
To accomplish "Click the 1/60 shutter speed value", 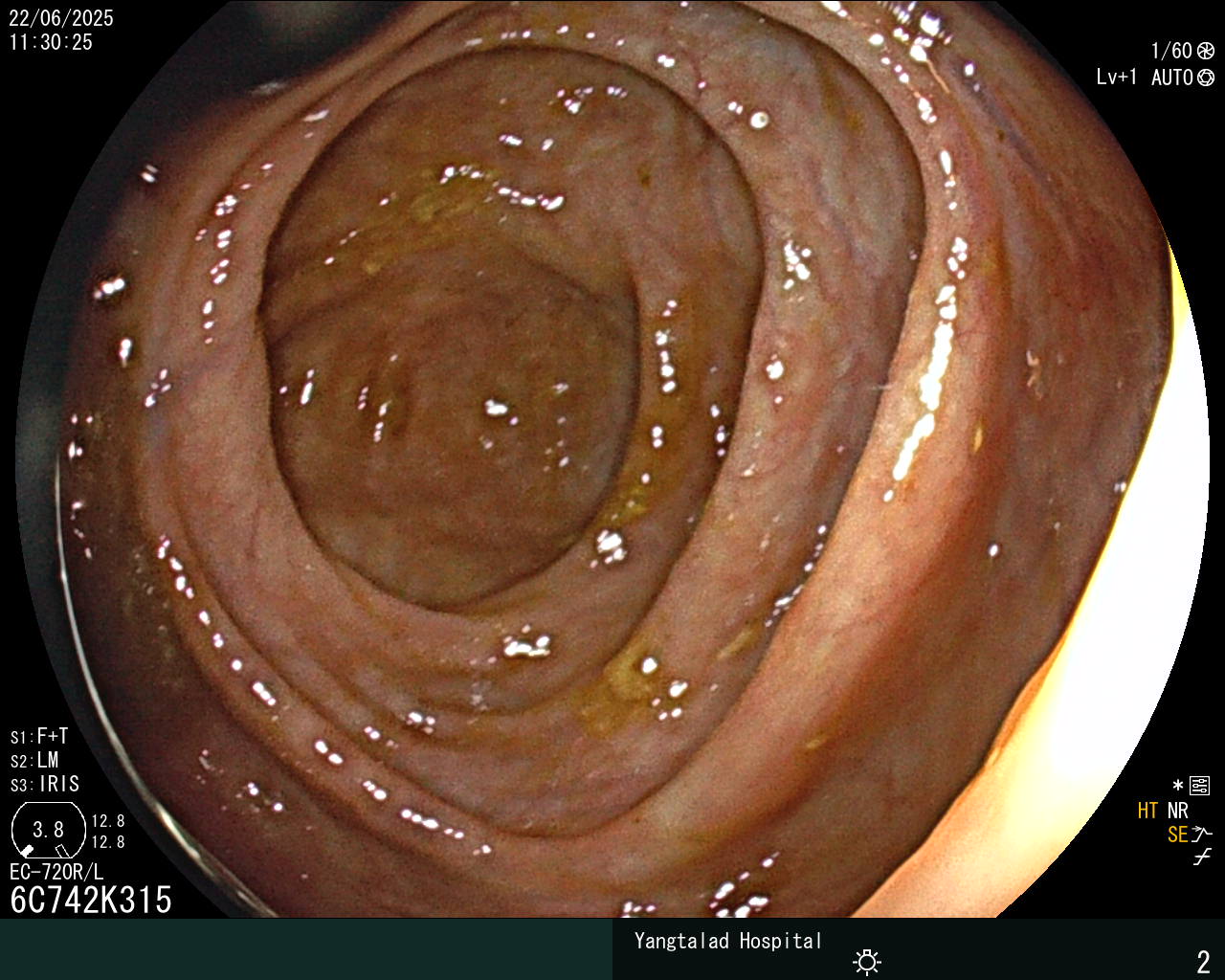I will tap(1171, 51).
